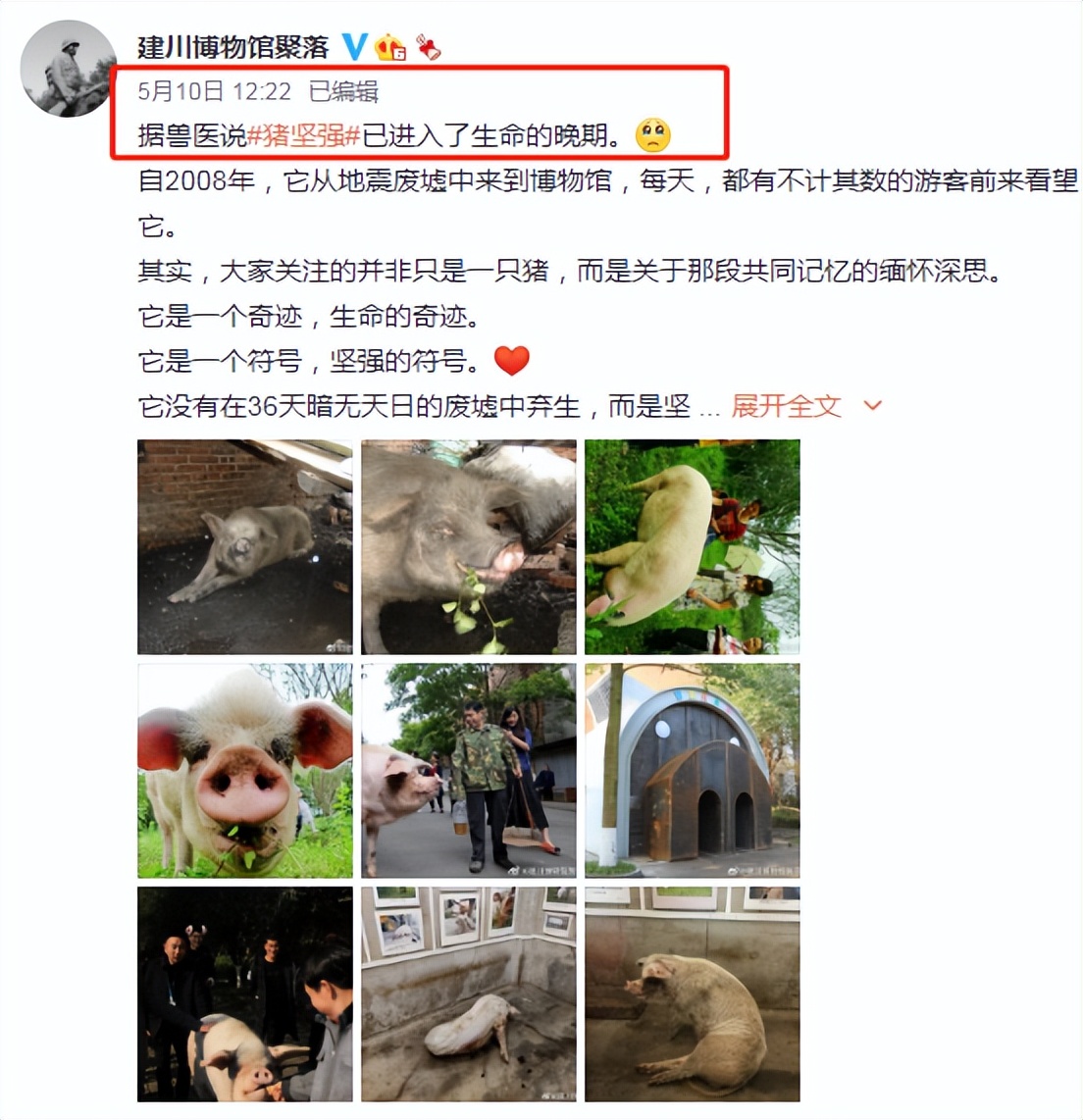This screenshot has width=1083, height=1120.
Task: Click the sad crying emoji
Action: 653,134
